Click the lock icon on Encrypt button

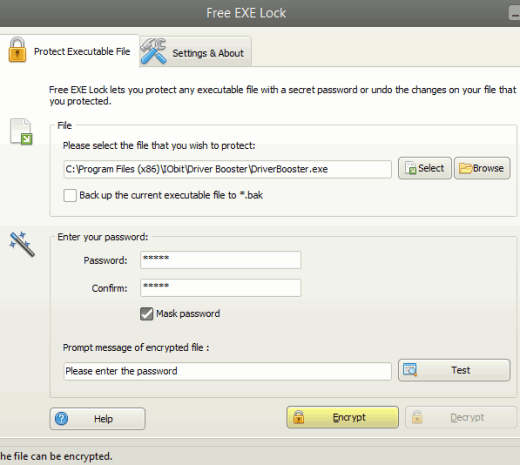(x=298, y=417)
